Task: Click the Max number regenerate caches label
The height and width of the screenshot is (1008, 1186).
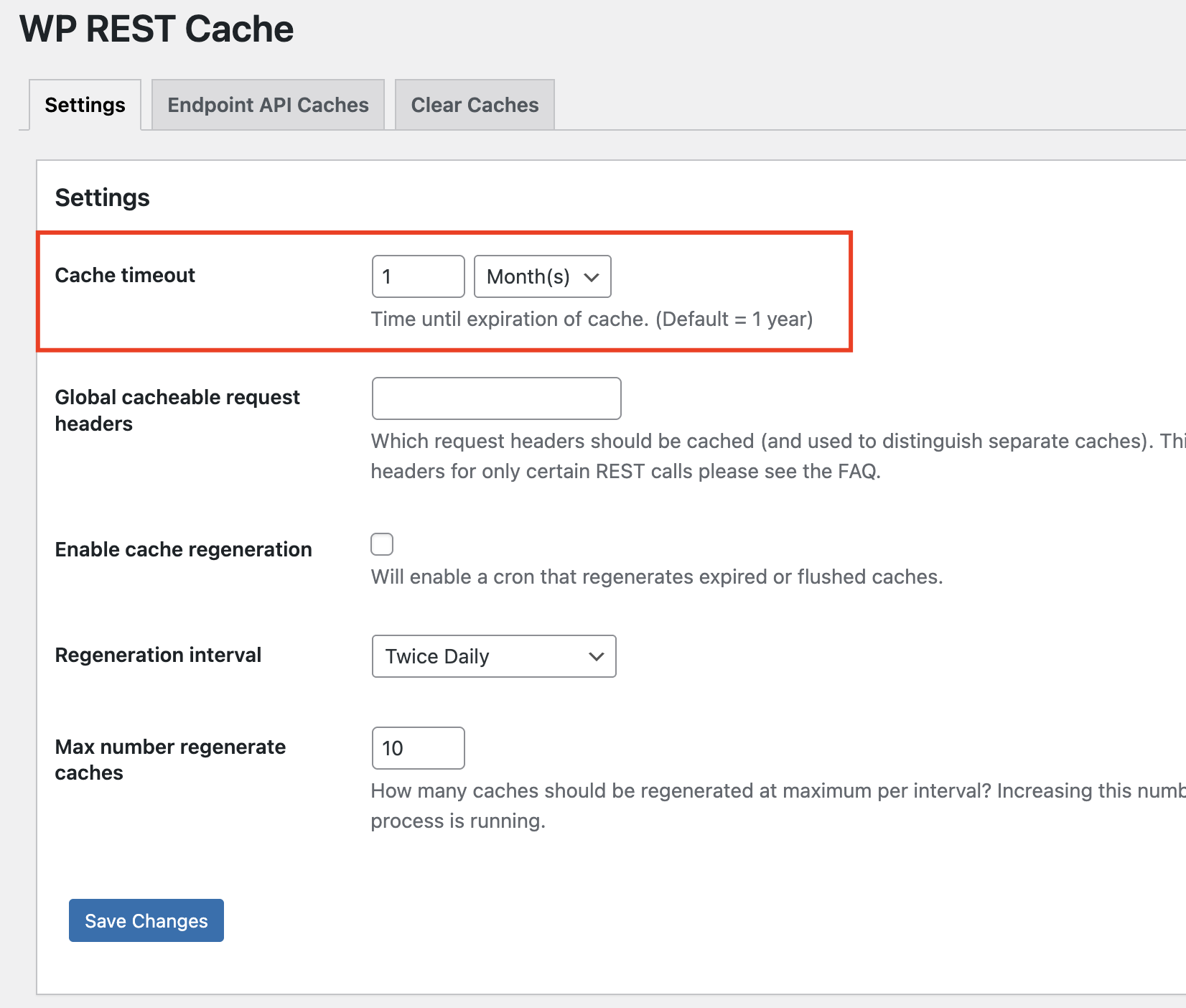Action: 170,760
